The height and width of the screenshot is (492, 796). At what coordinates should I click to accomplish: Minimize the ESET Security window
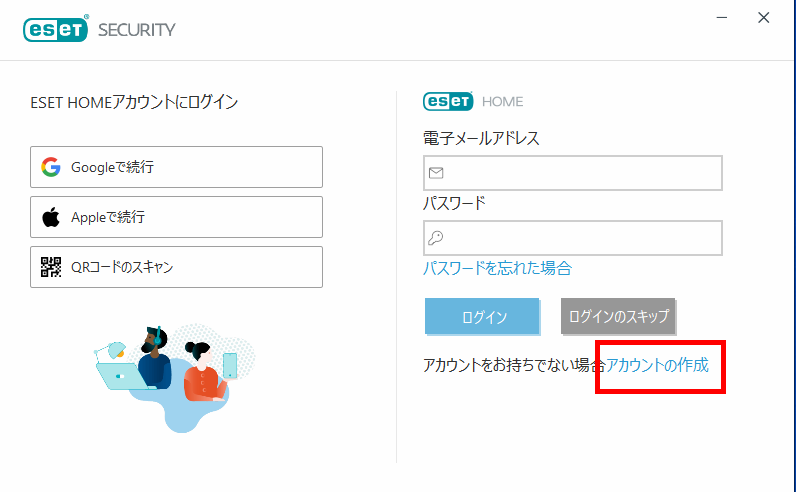pyautogui.click(x=722, y=18)
